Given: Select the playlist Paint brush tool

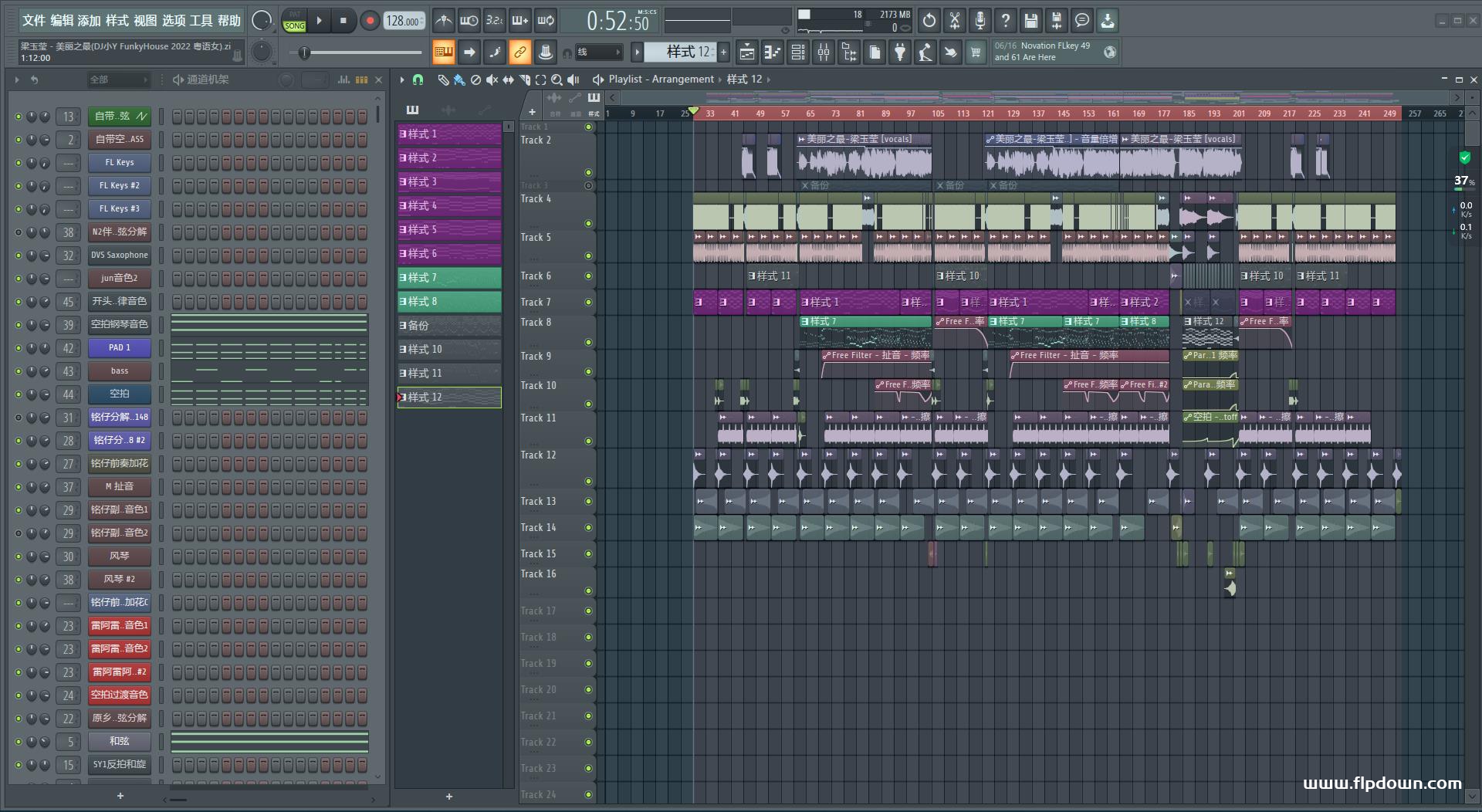Looking at the screenshot, I should coord(459,80).
